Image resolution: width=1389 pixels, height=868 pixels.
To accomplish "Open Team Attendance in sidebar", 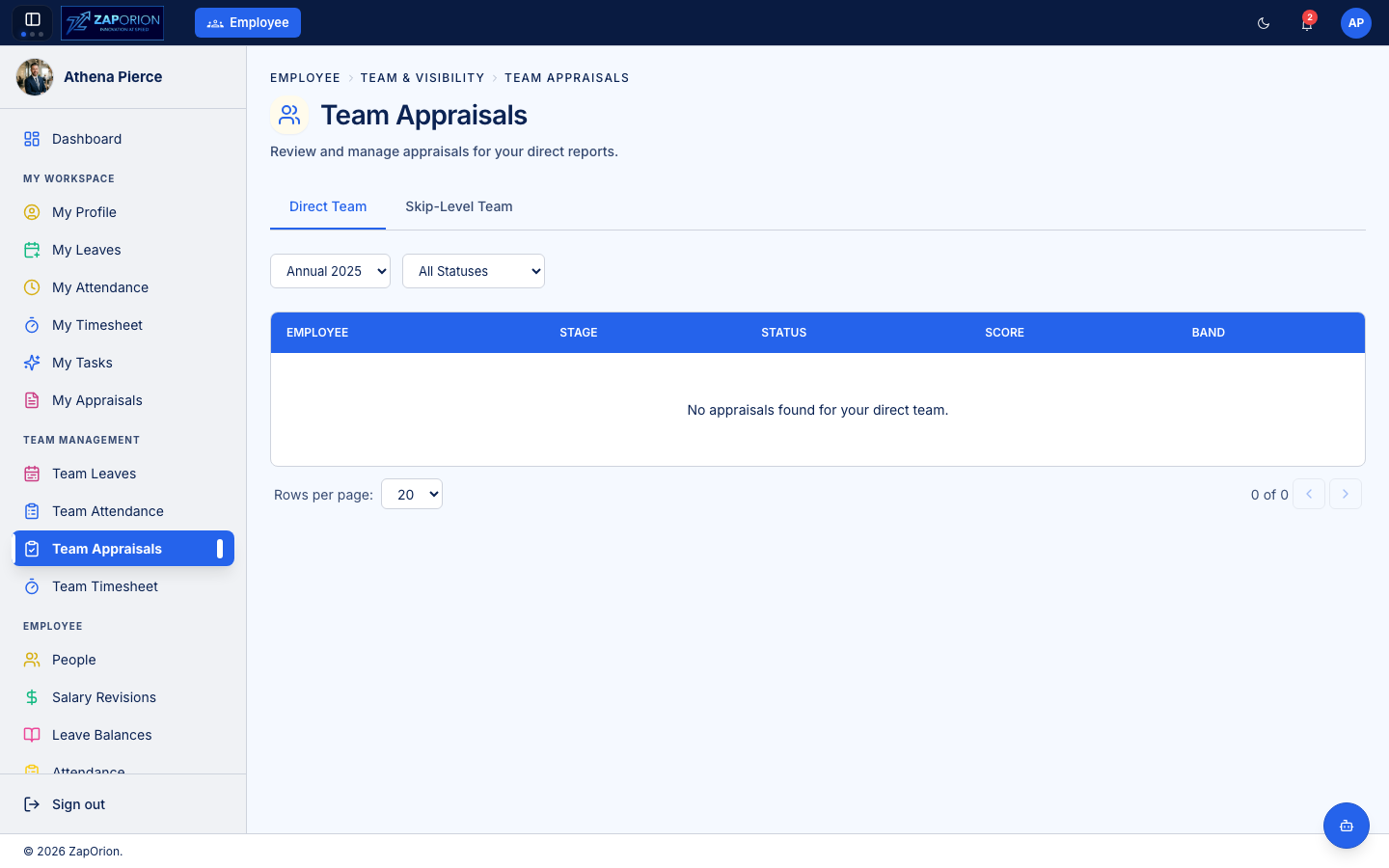I will [123, 511].
